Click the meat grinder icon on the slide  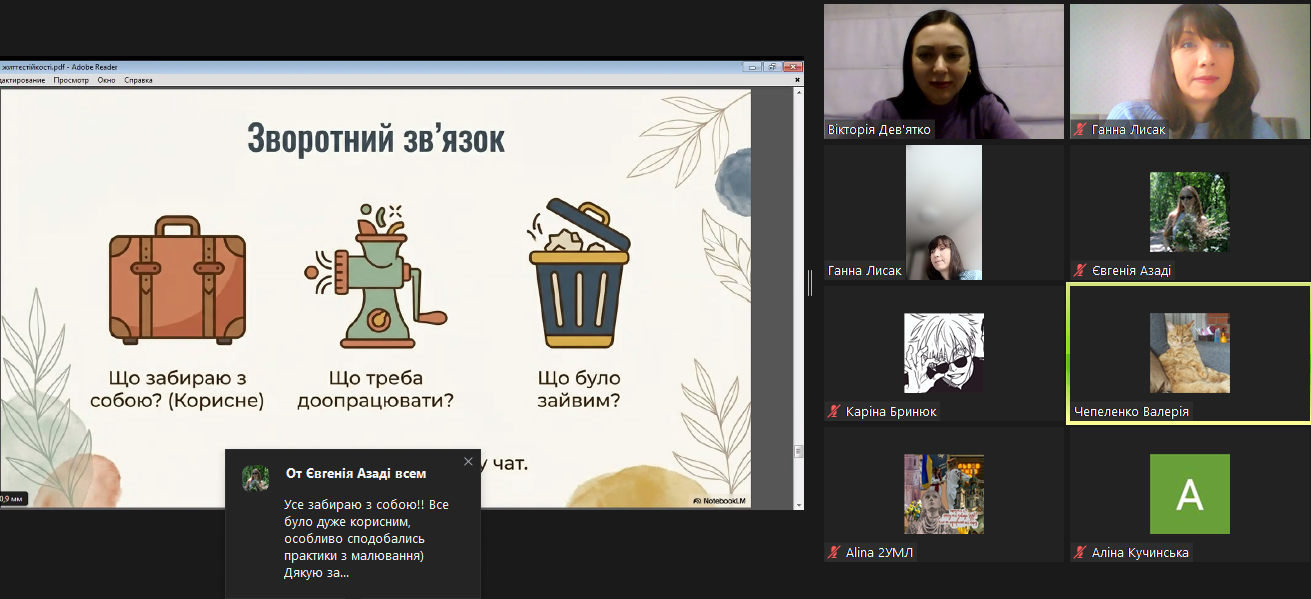click(x=373, y=275)
